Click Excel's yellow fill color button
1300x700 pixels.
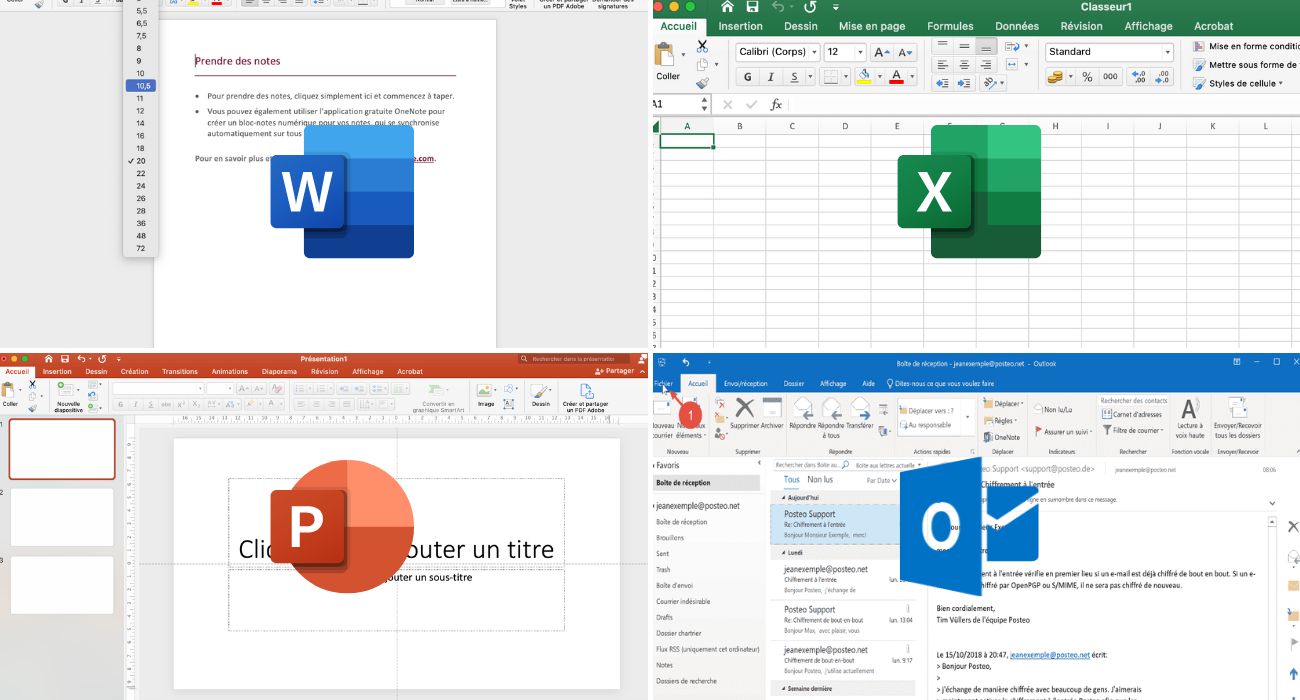(866, 77)
